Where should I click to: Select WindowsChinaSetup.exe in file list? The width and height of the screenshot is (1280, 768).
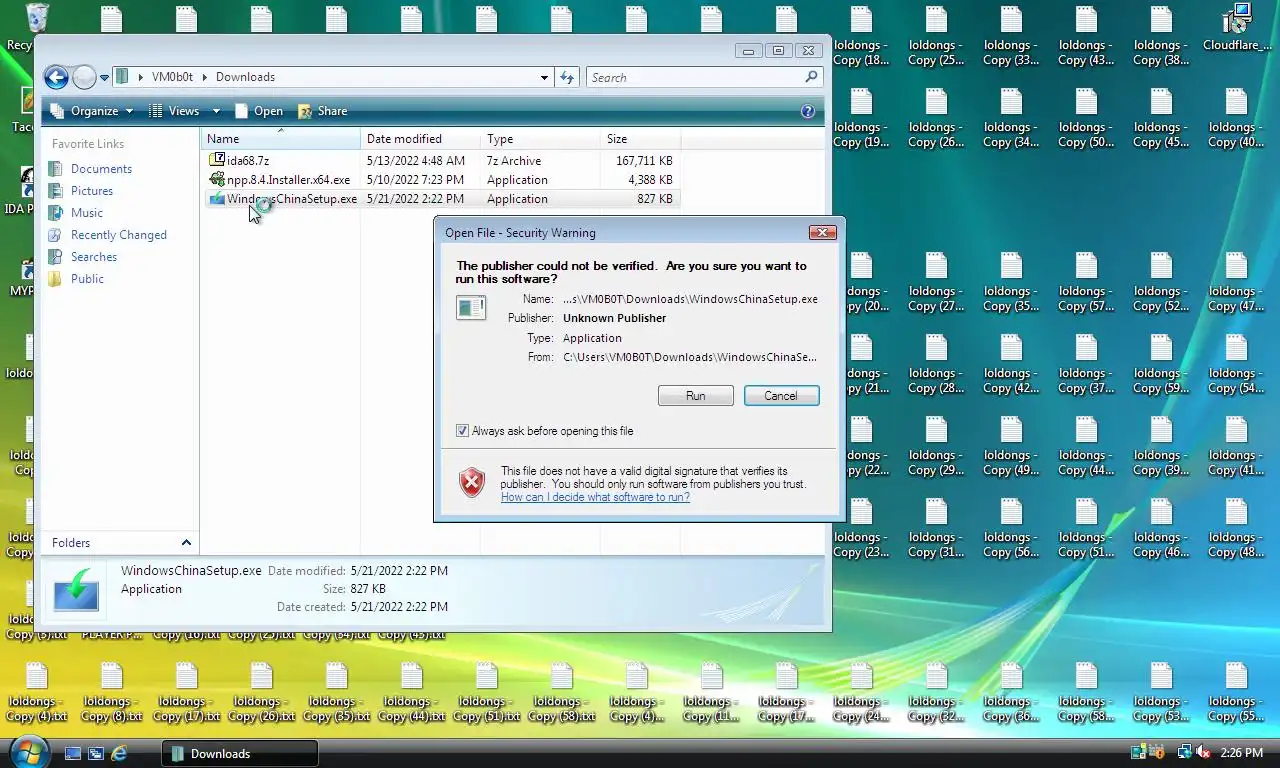click(x=283, y=199)
